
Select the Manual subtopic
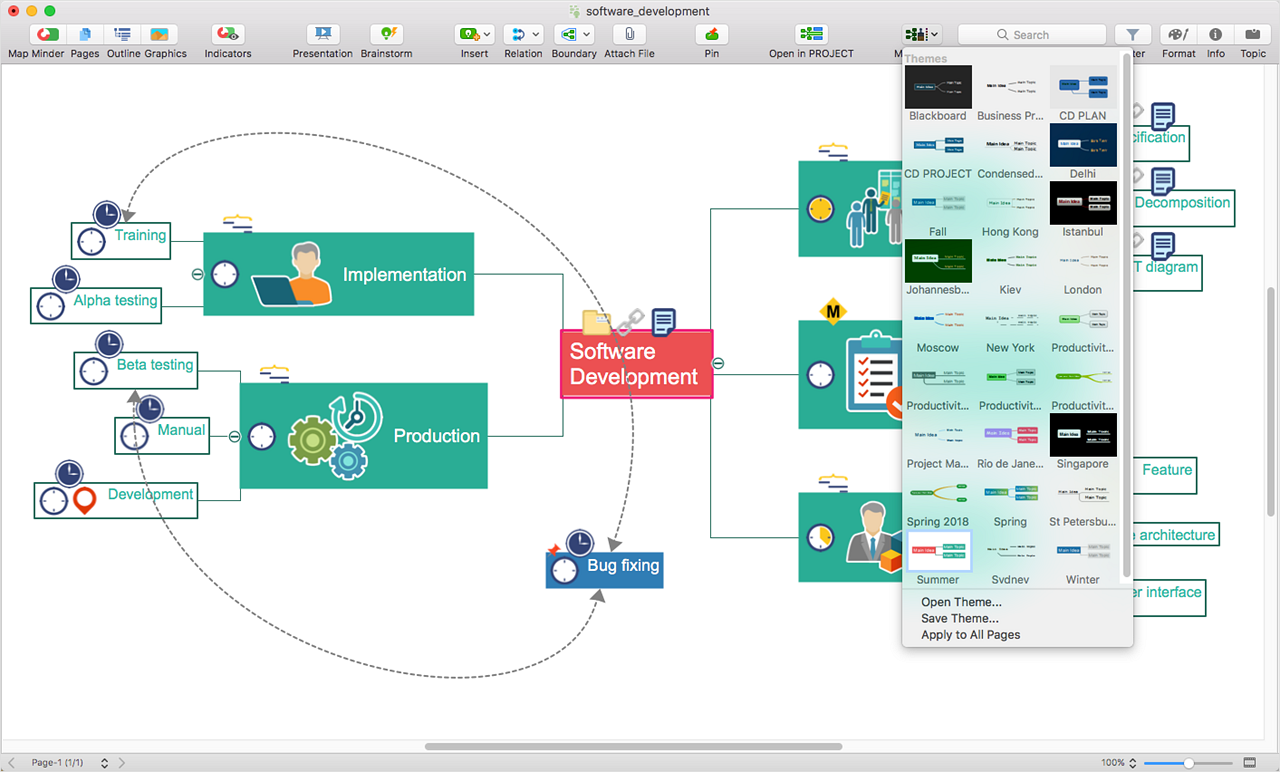click(x=162, y=435)
